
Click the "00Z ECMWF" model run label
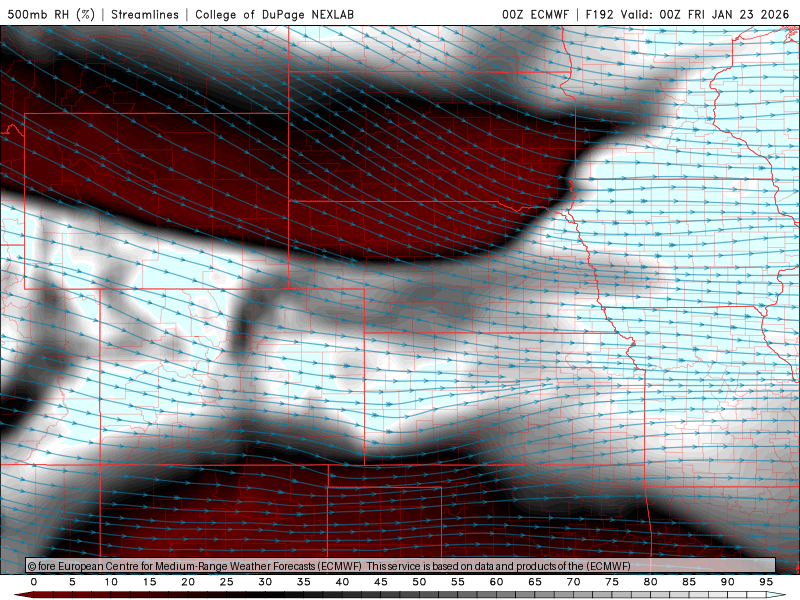(535, 14)
